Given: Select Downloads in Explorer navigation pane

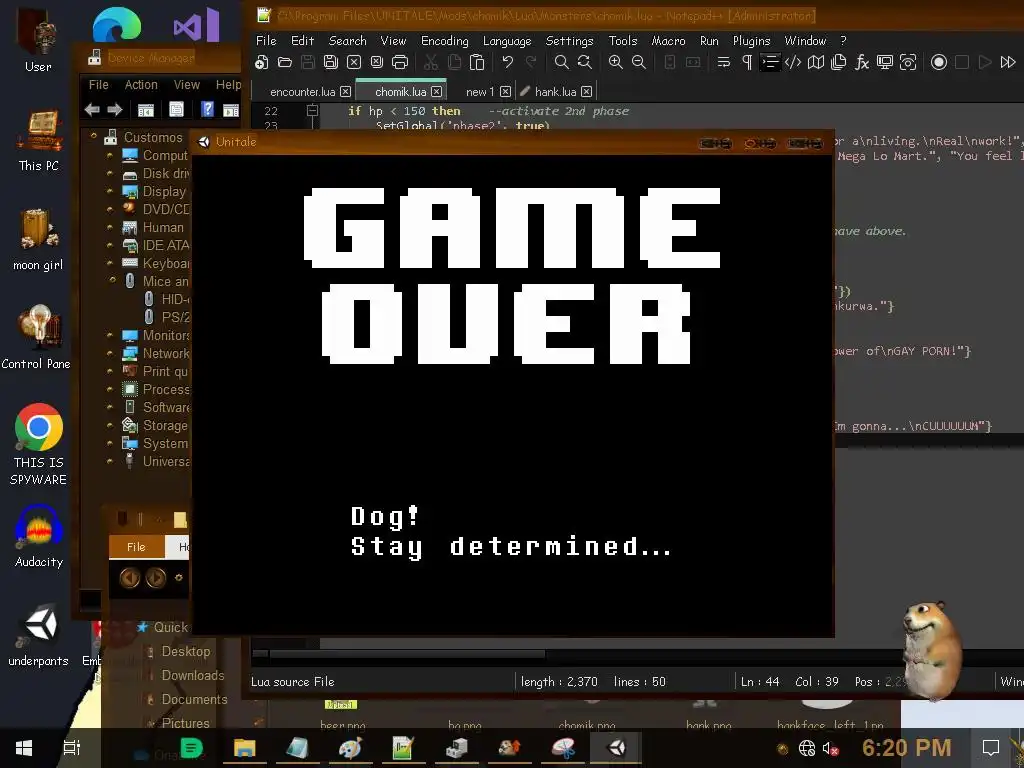Looking at the screenshot, I should click(x=193, y=675).
